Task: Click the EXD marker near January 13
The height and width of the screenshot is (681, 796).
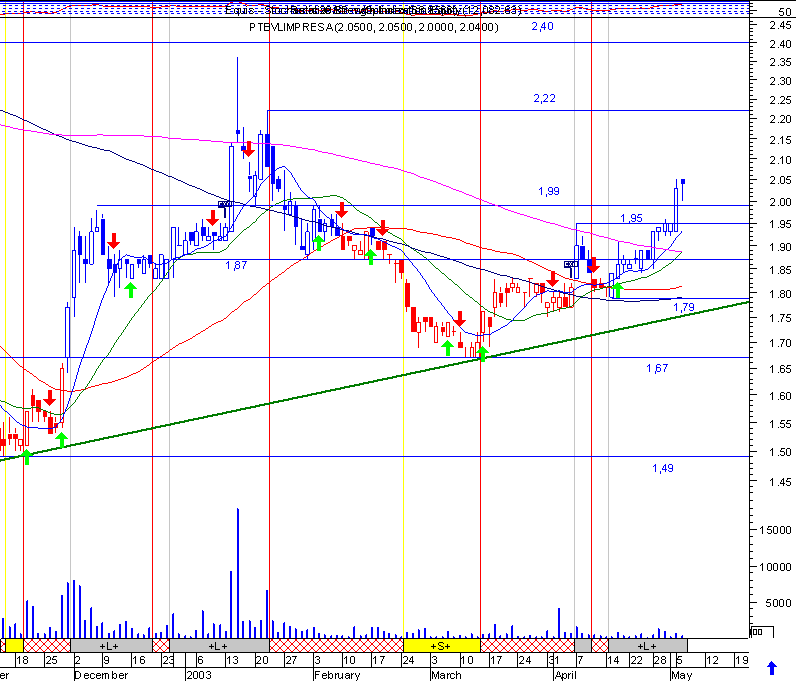Action: coord(225,204)
